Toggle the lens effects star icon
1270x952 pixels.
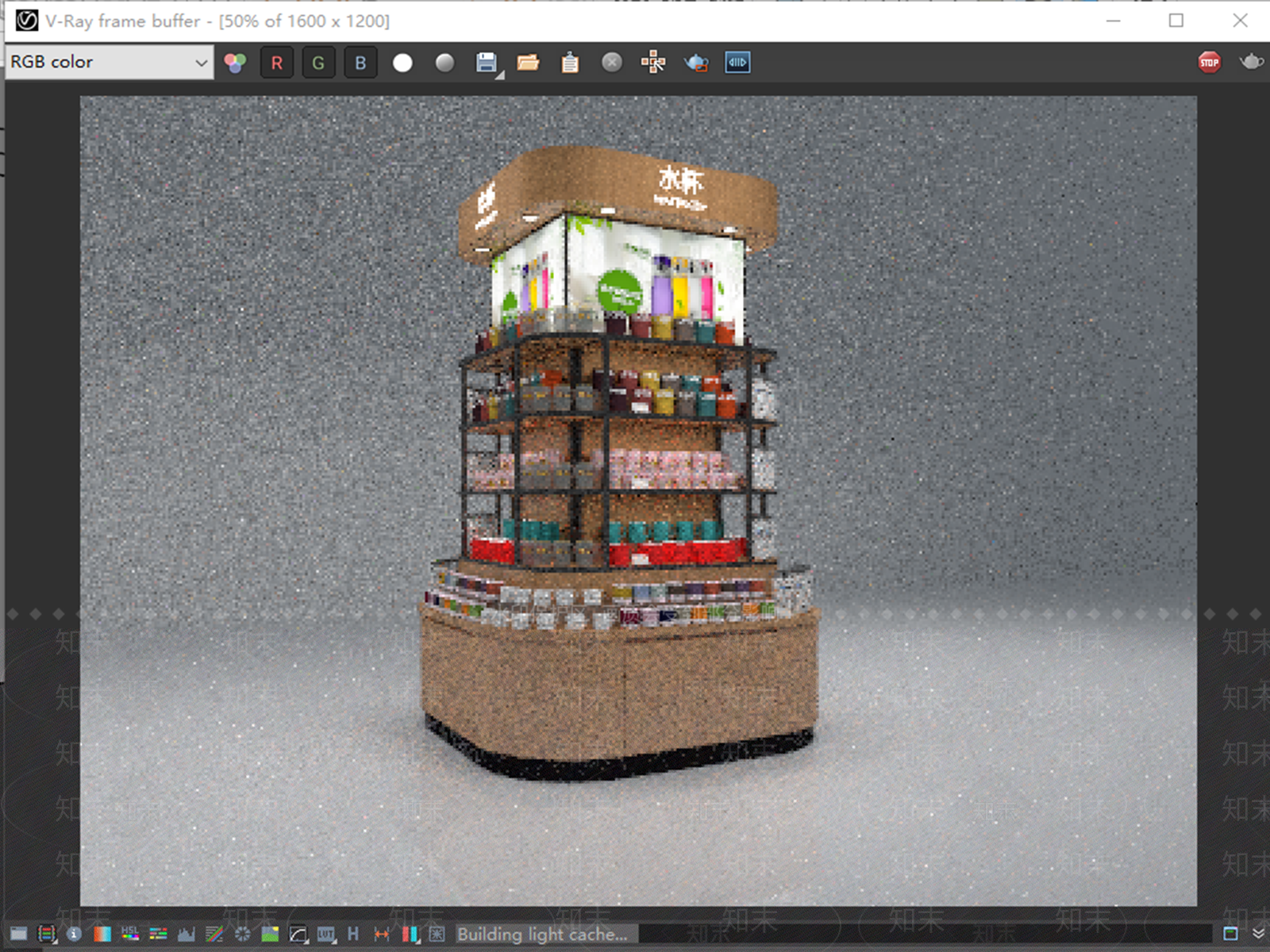[x=437, y=934]
